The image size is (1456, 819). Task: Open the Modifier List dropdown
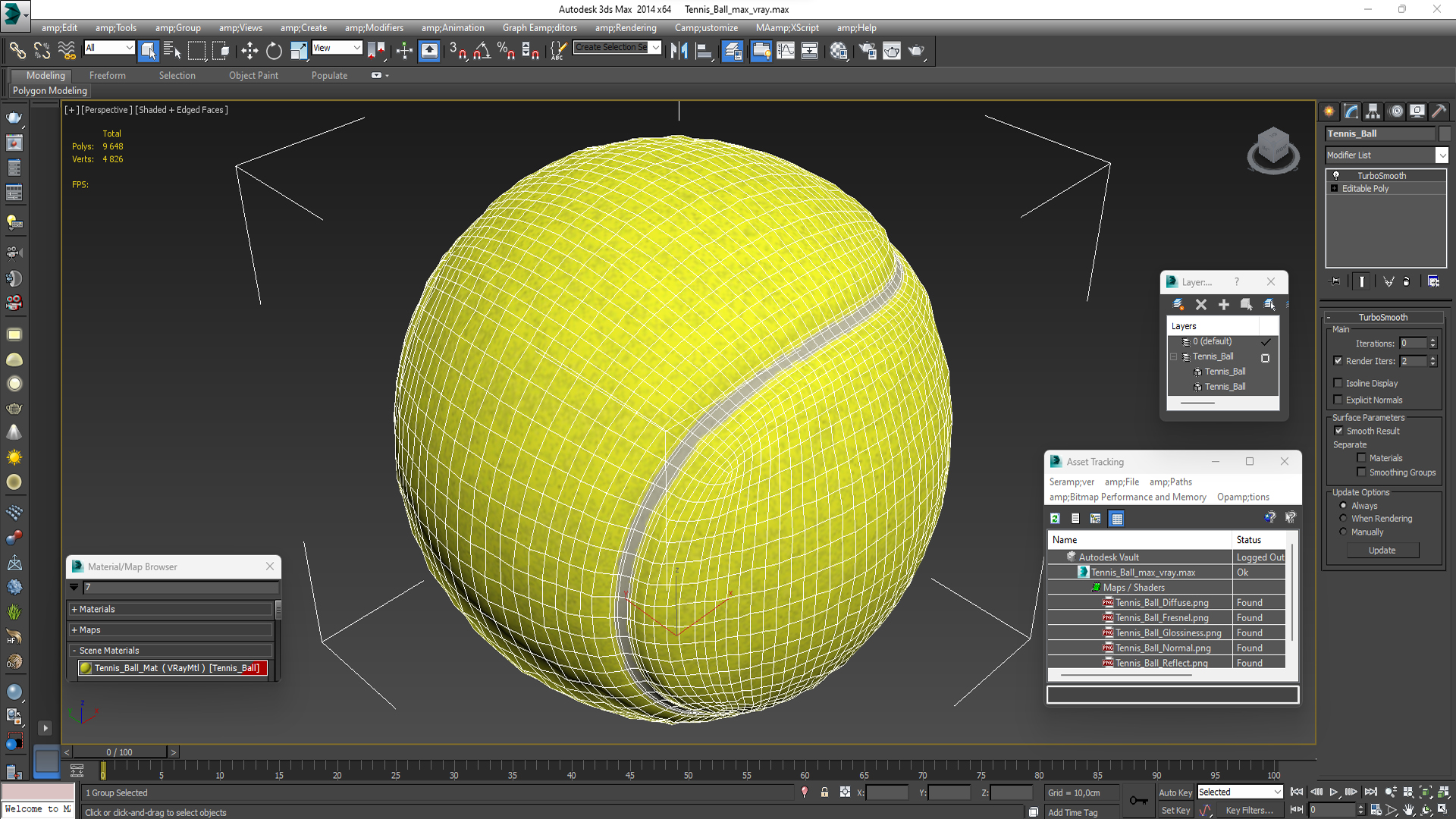coord(1442,155)
